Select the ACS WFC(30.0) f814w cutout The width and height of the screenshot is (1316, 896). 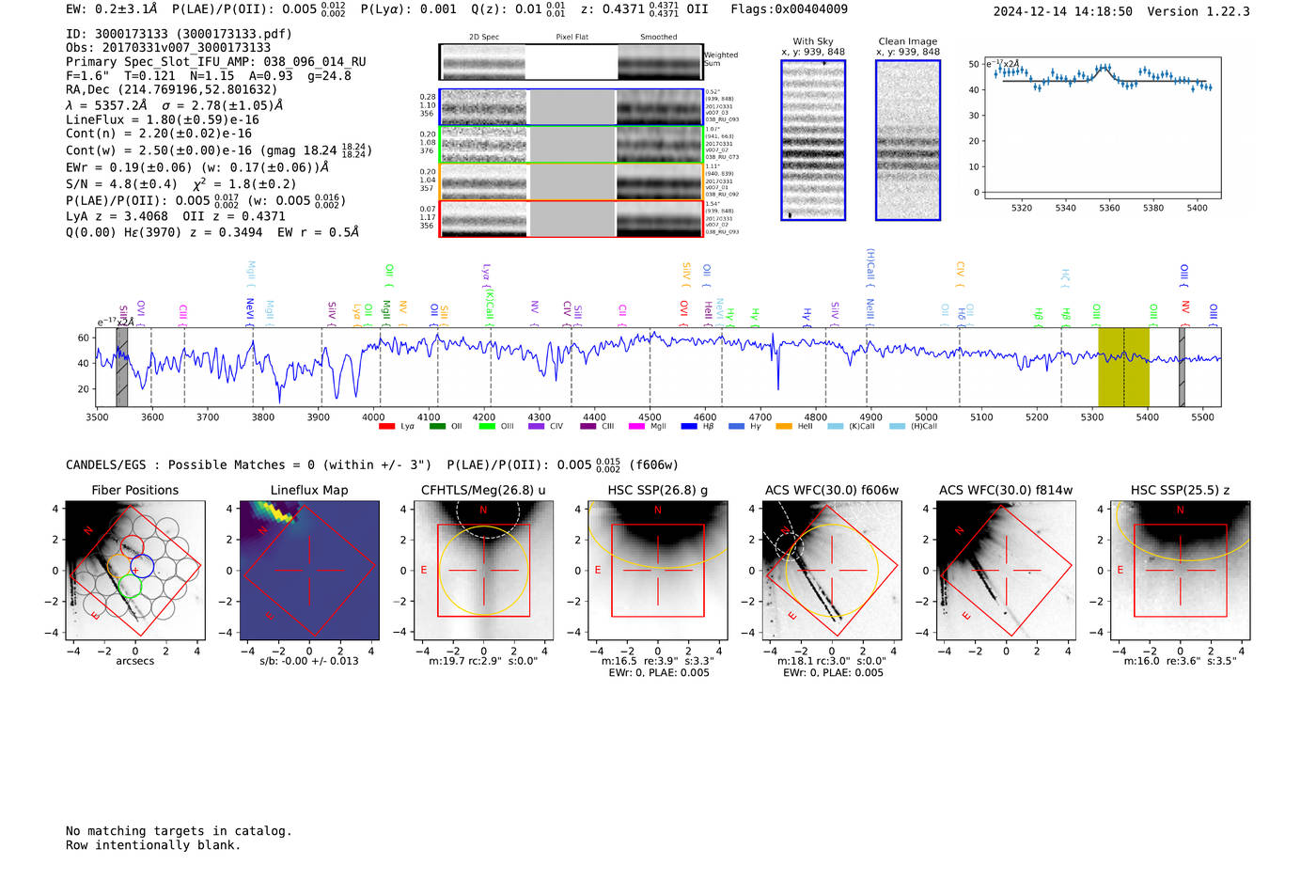pyautogui.click(x=1006, y=571)
